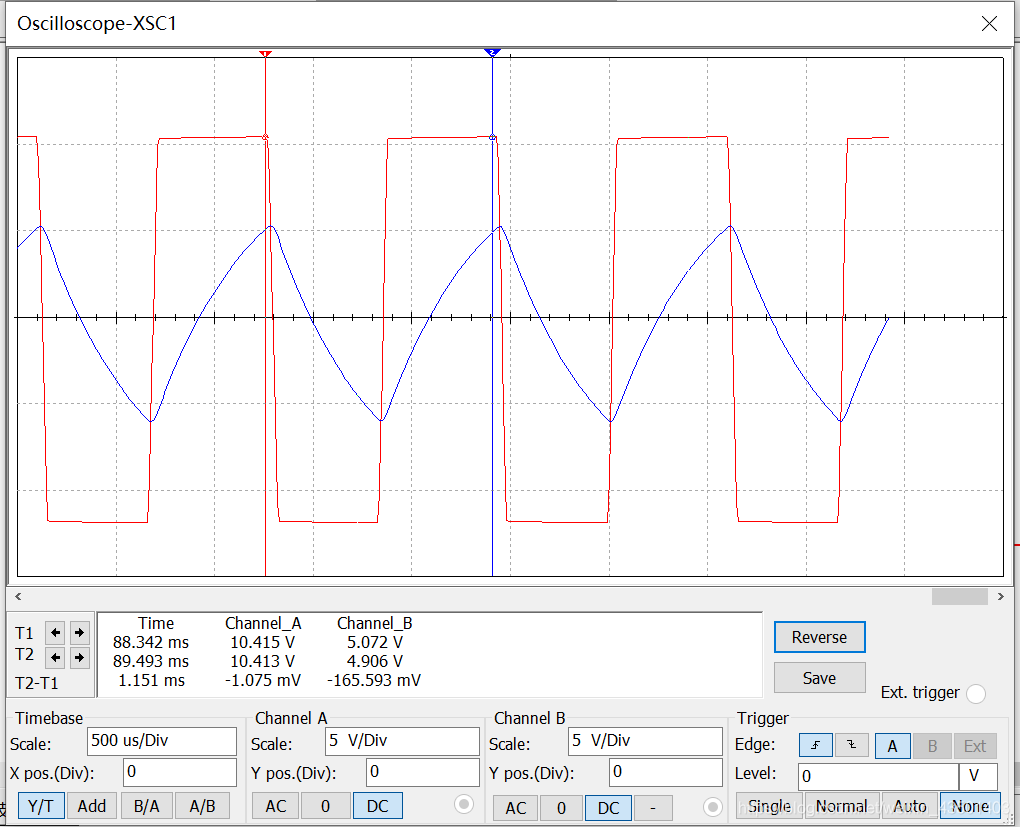
Task: Move cursor T2 right with arrow
Action: [79, 658]
